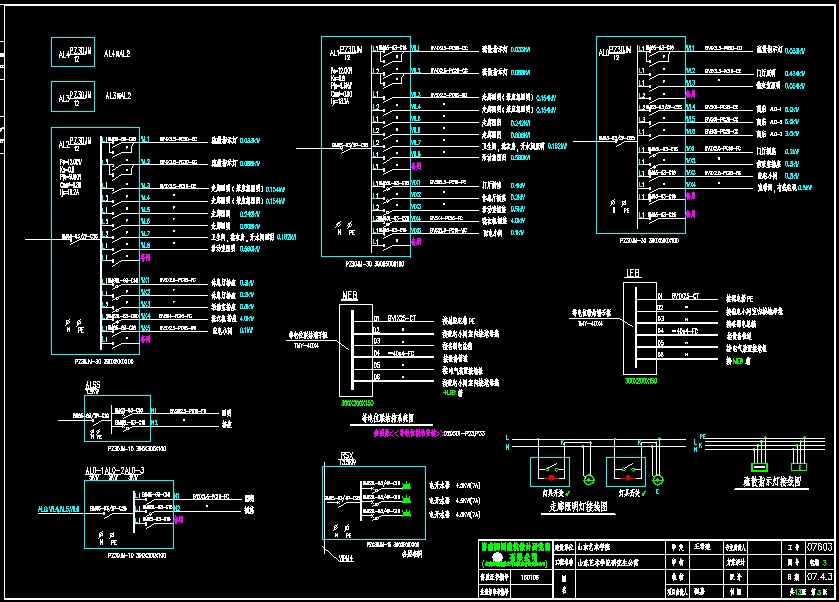Click the AL4 panel box symbol
Image resolution: width=839 pixels, height=602 pixels.
click(x=72, y=53)
